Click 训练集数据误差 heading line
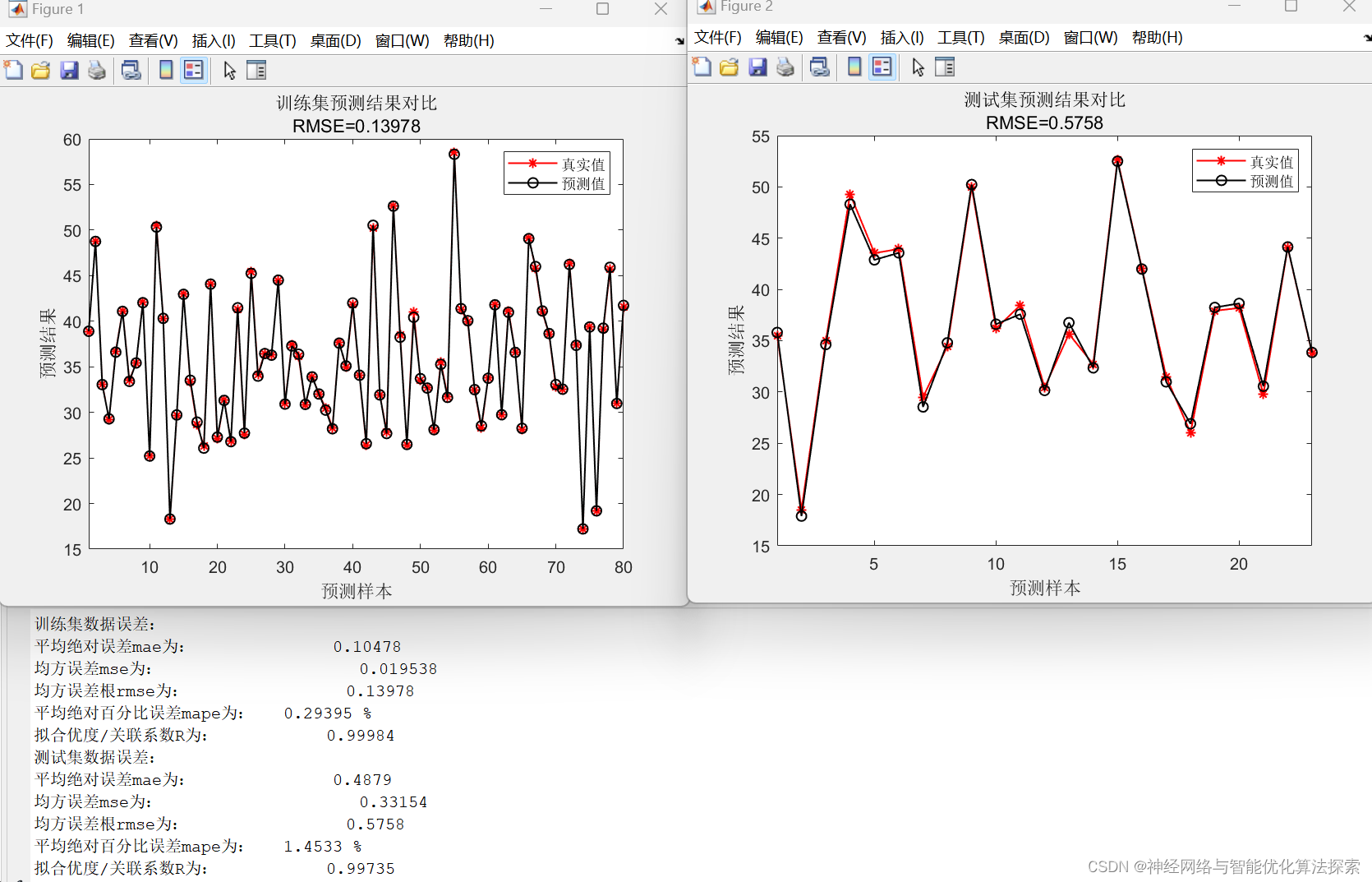 [94, 624]
